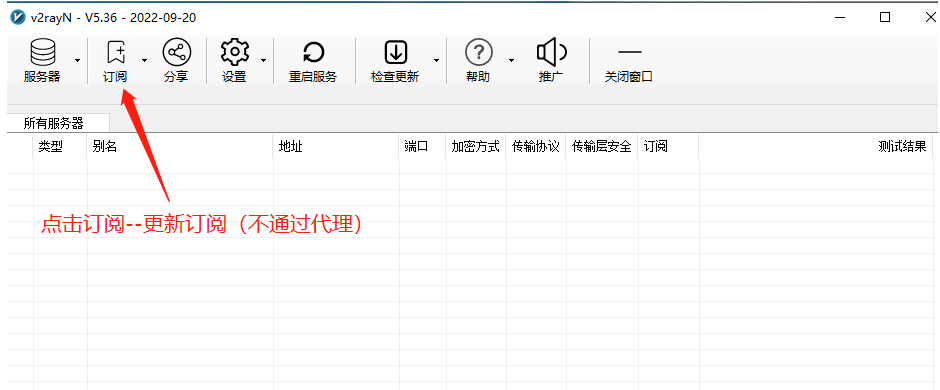Maximize the v2rayN window
This screenshot has height=390, width=940.
coord(885,17)
